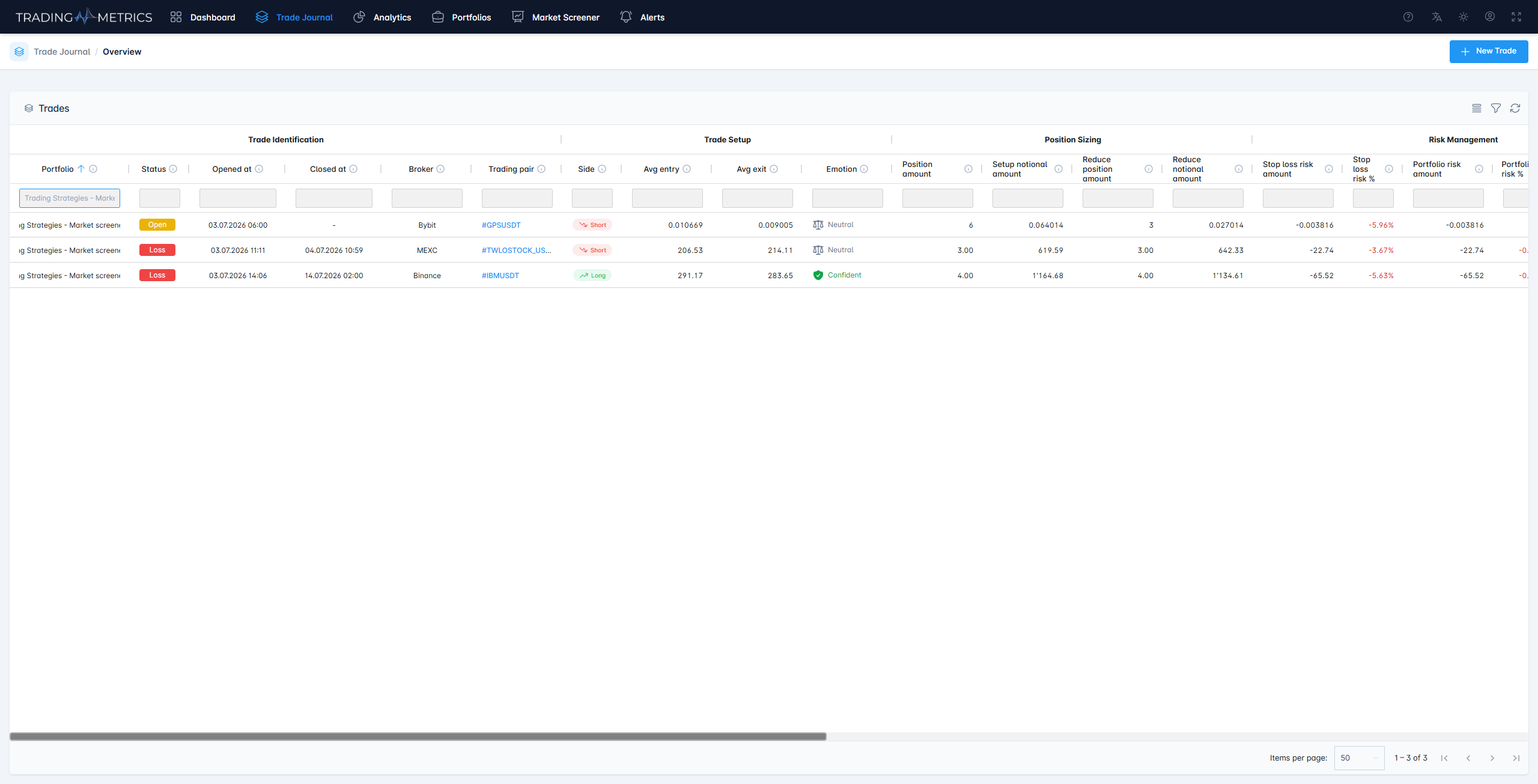Click the New Trade button

click(x=1488, y=51)
